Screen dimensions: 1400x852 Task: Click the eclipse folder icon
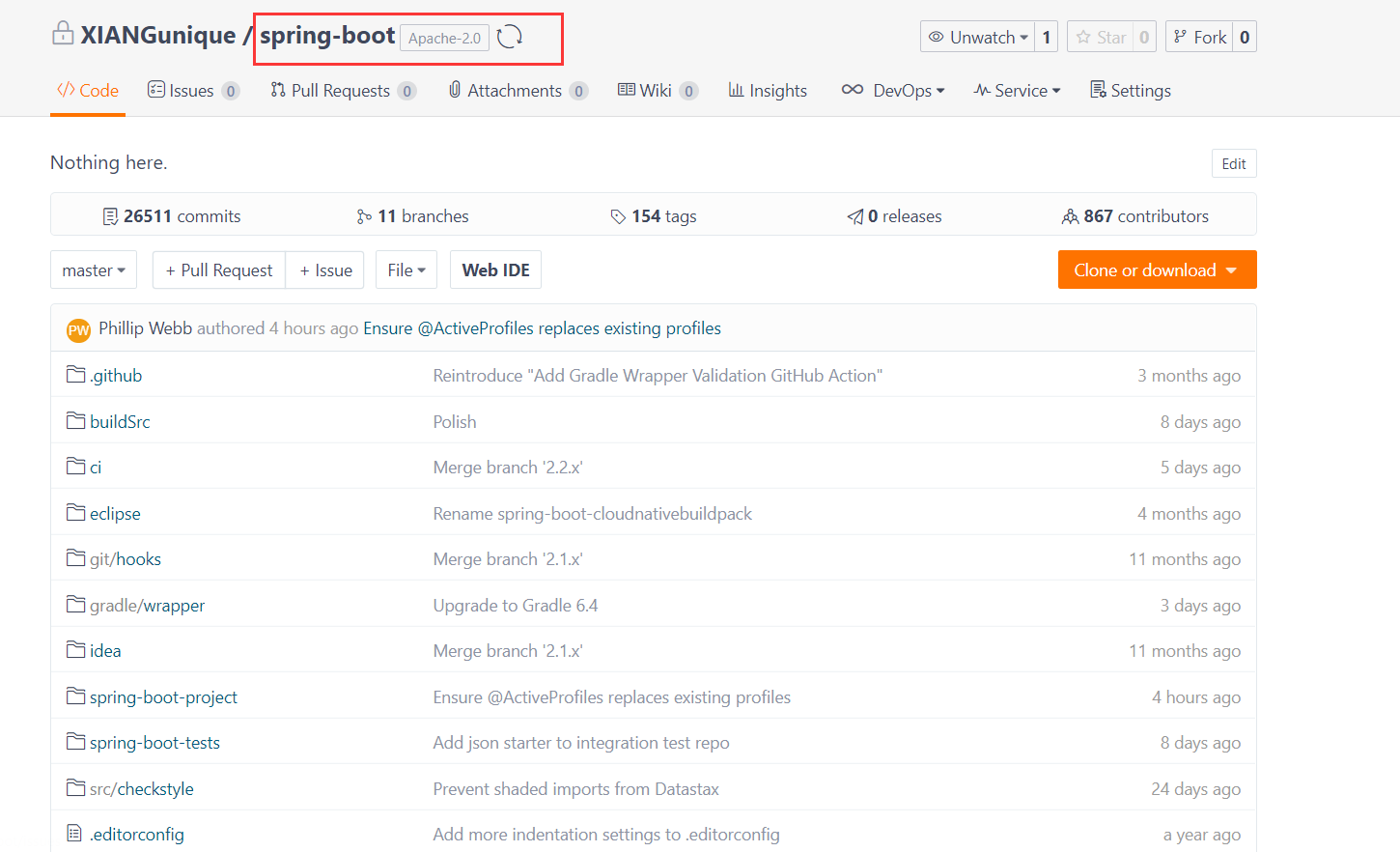point(75,512)
